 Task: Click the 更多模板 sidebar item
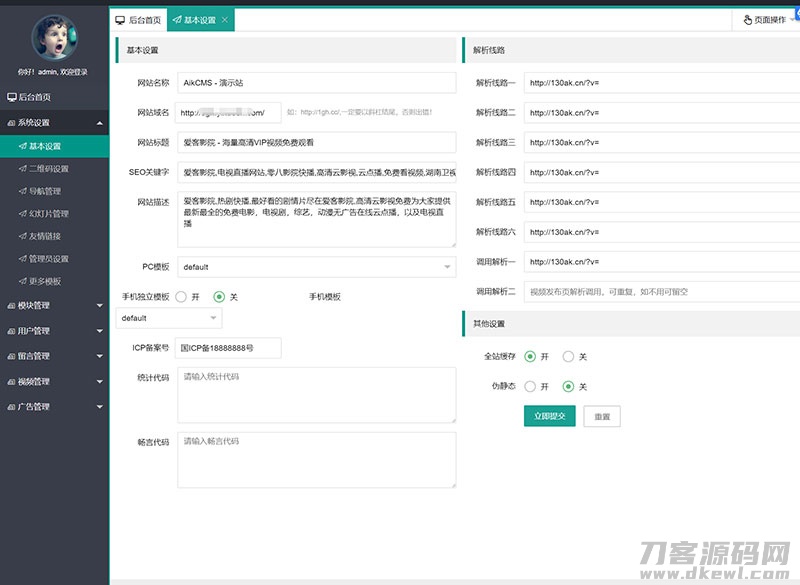tap(46, 281)
